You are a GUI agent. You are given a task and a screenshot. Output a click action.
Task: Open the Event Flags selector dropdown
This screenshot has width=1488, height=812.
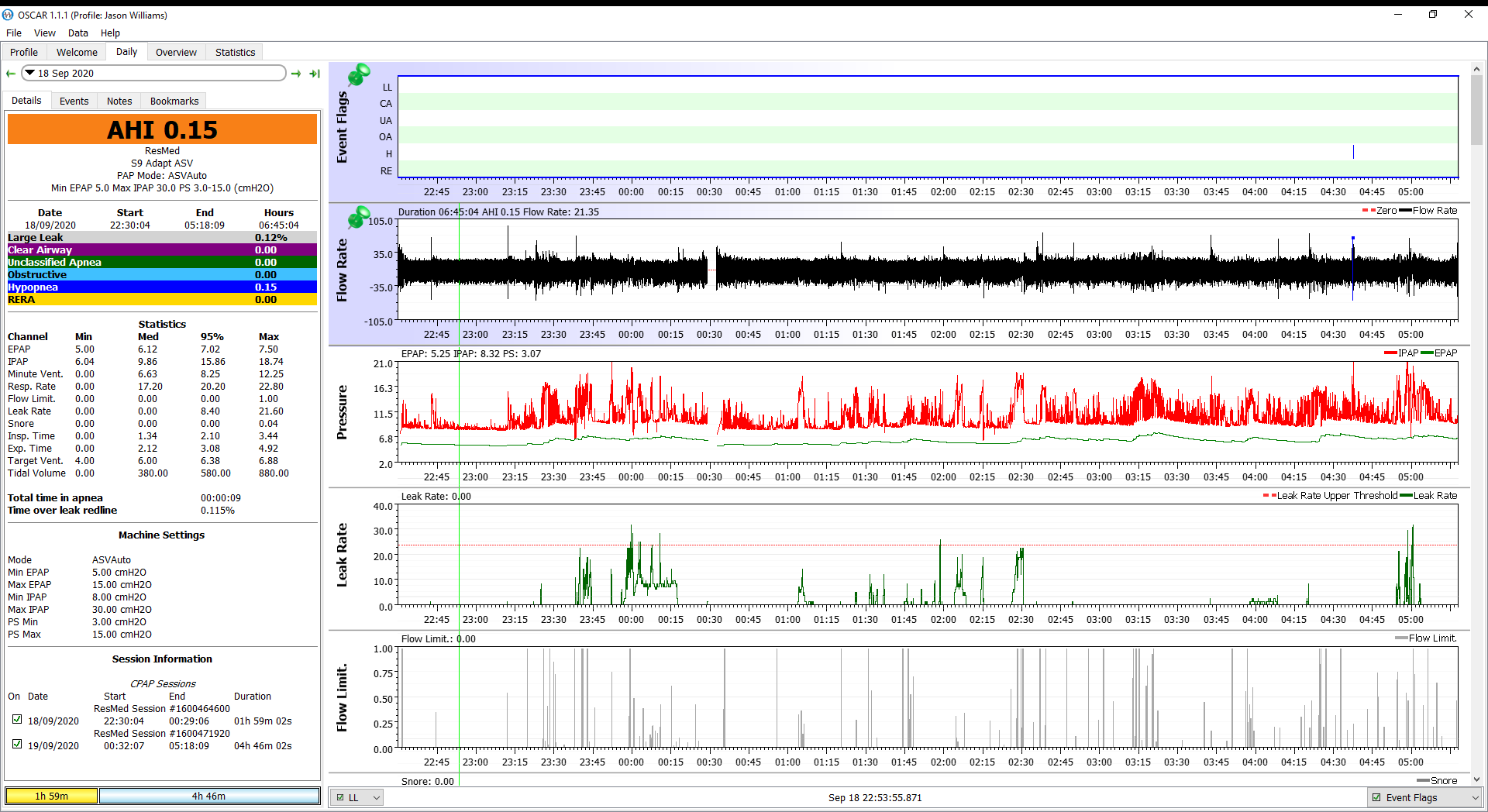(1426, 797)
